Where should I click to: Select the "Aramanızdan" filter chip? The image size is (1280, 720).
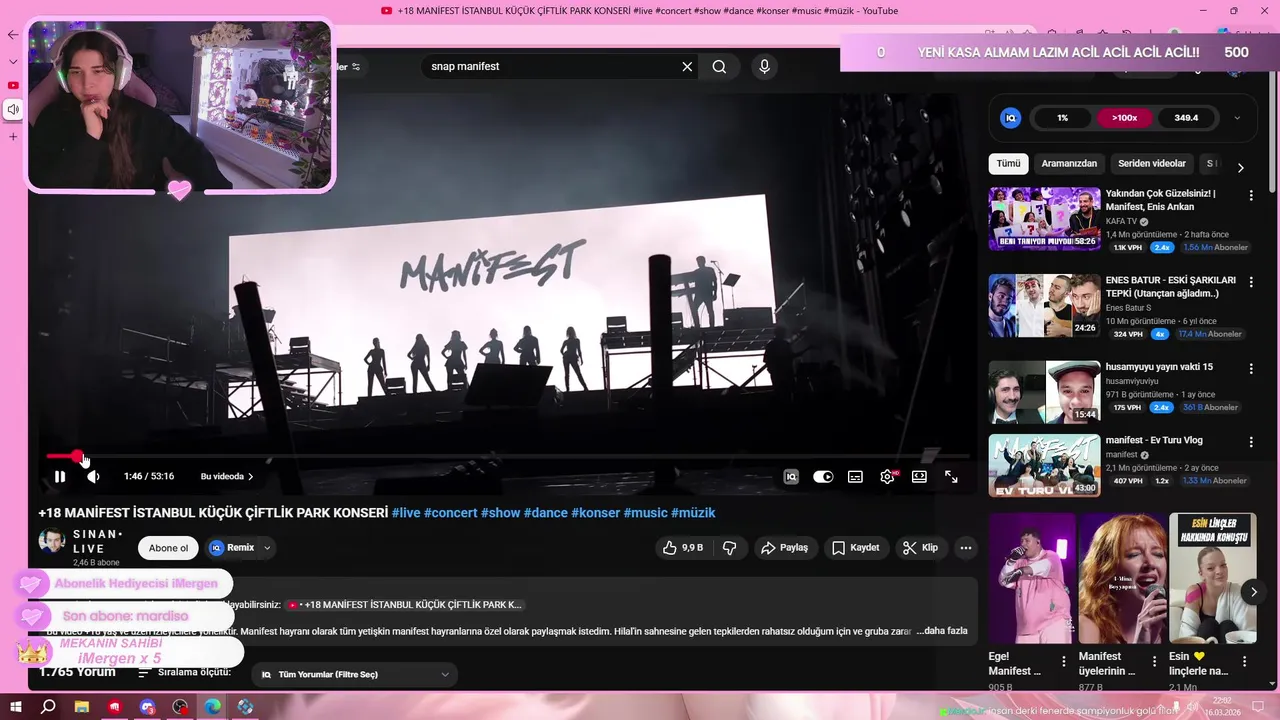tap(1069, 164)
